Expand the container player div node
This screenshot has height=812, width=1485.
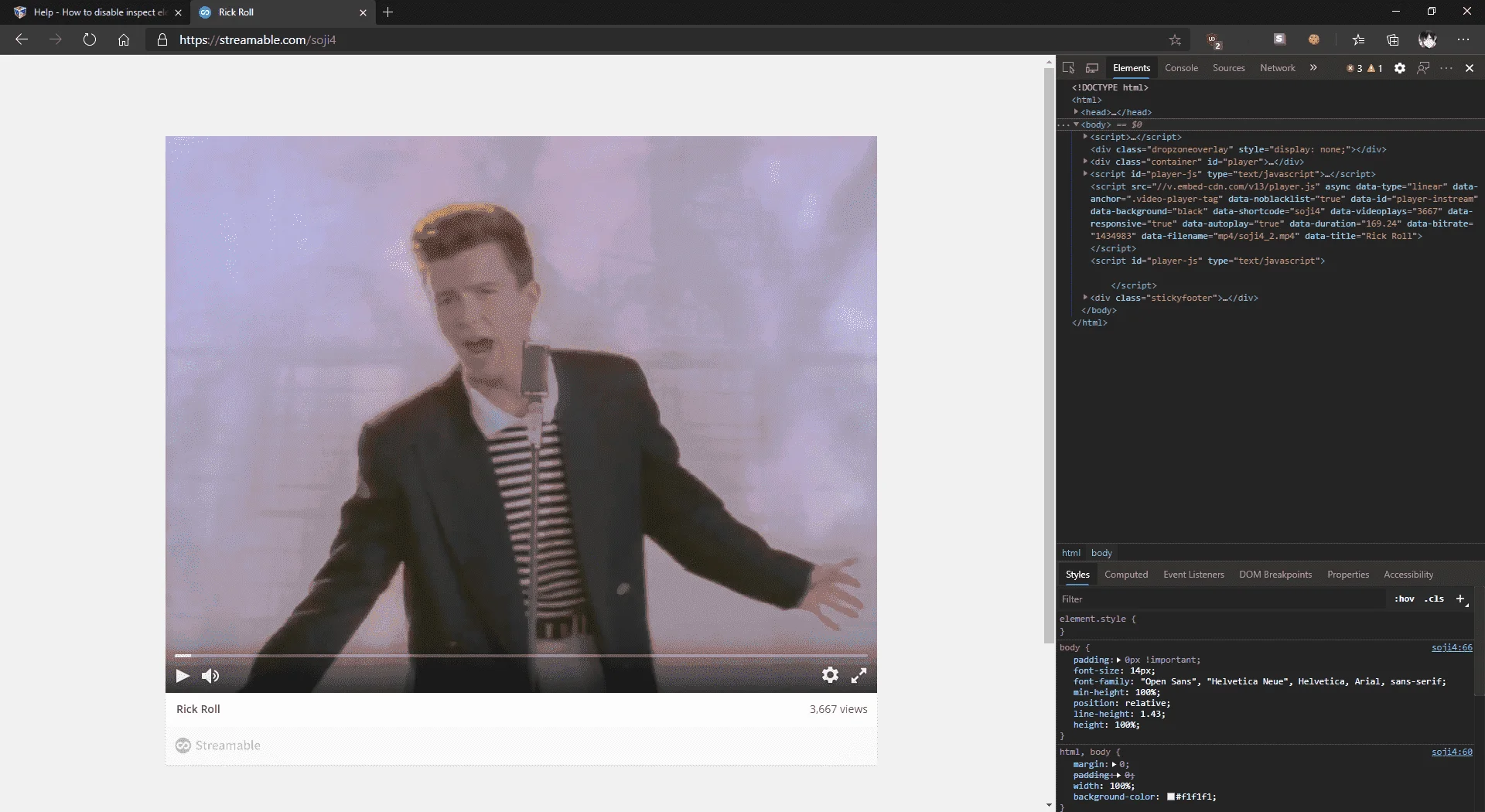[1085, 162]
